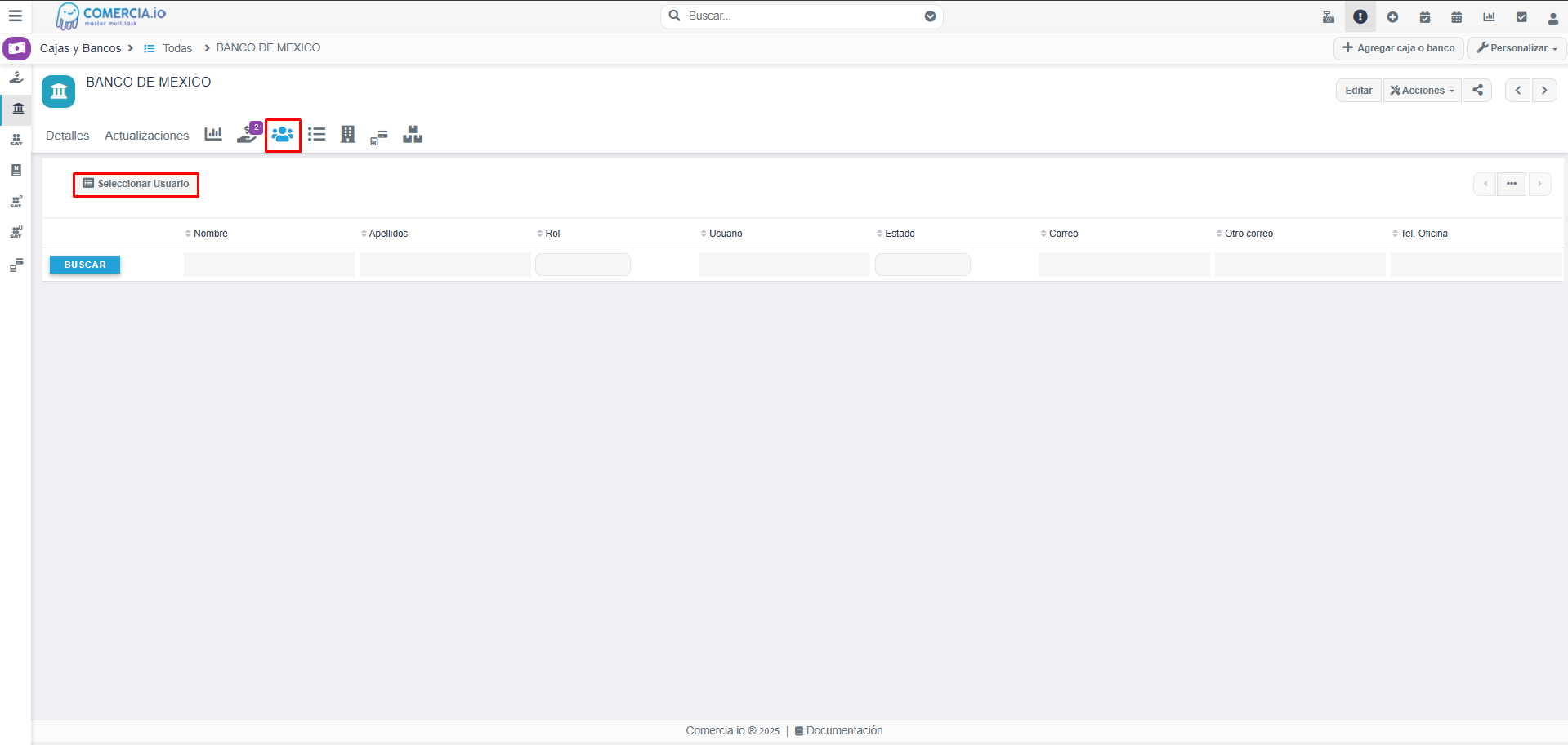The image size is (1568, 745).
Task: Click the table pagination ellipsis button
Action: (x=1512, y=184)
